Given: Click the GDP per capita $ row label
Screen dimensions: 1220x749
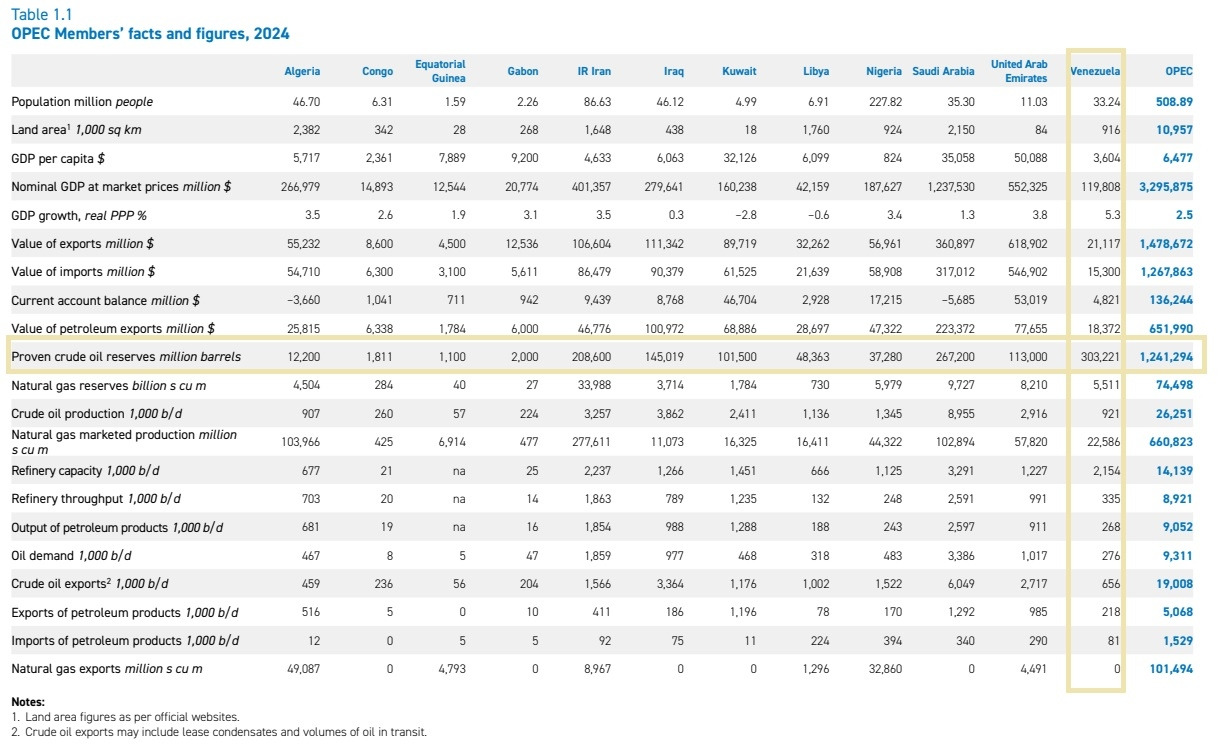Looking at the screenshot, I should [59, 158].
